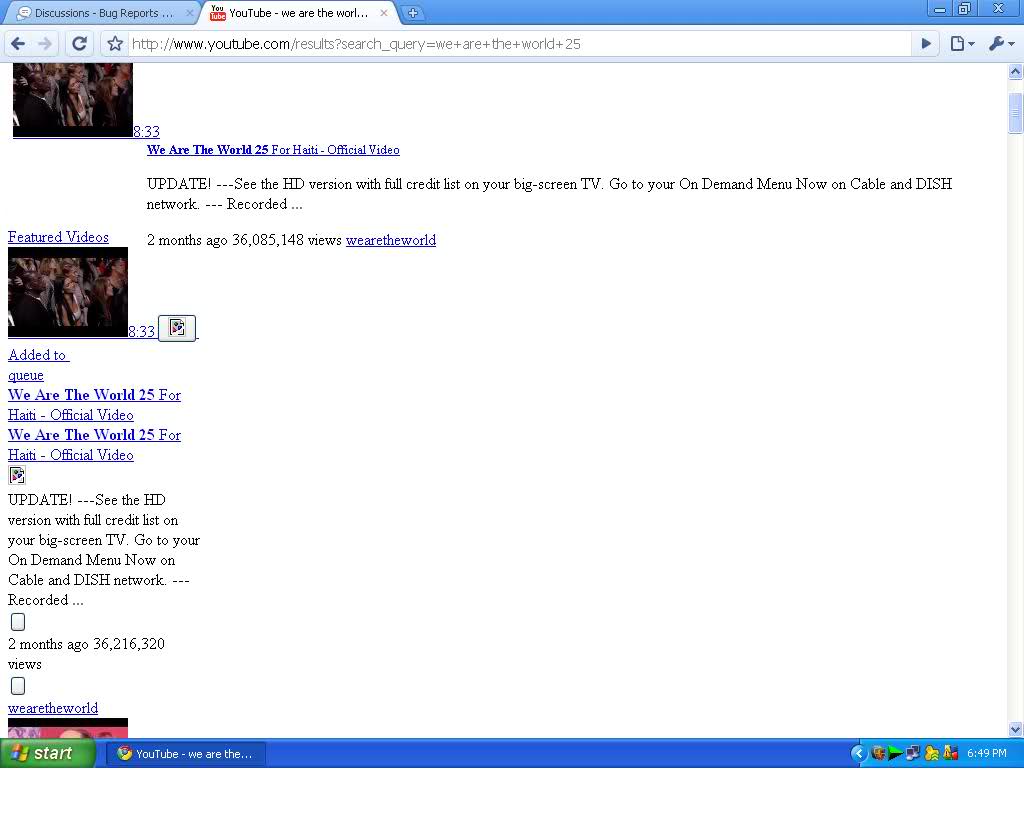Click the yellow people tray icon
Image resolution: width=1024 pixels, height=822 pixels.
932,753
